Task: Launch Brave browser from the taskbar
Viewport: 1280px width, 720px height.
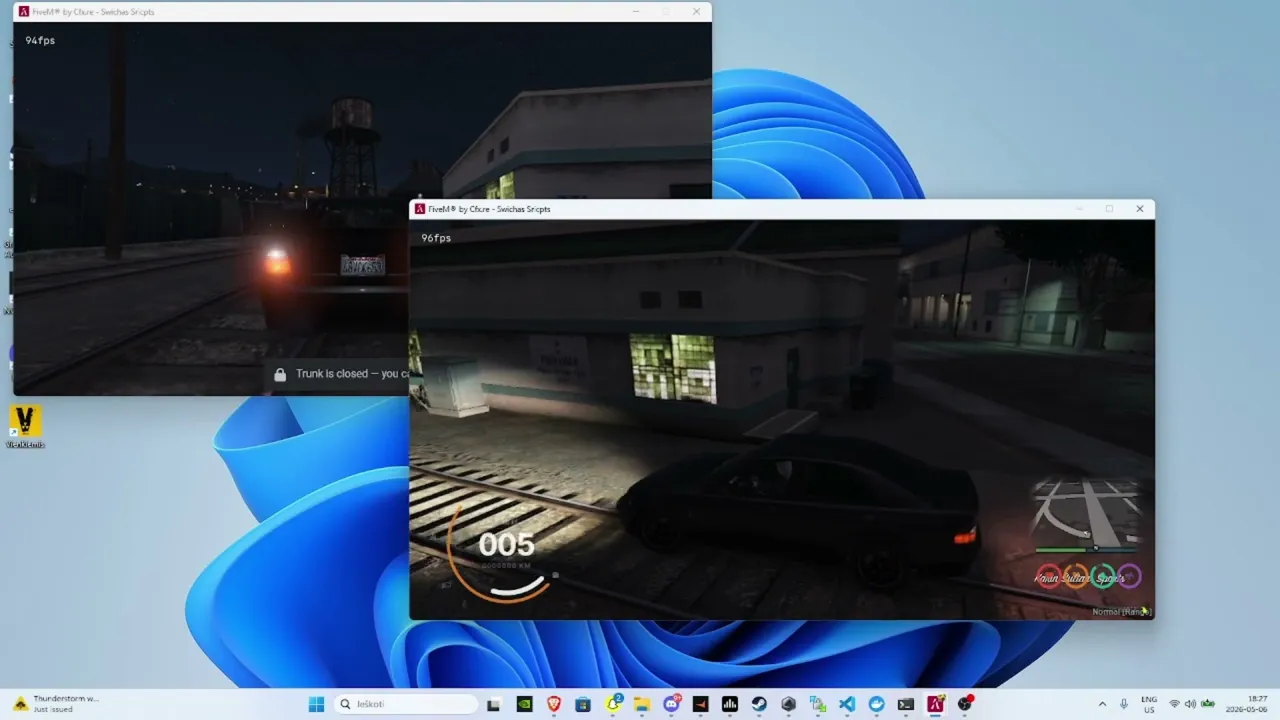Action: click(x=554, y=704)
